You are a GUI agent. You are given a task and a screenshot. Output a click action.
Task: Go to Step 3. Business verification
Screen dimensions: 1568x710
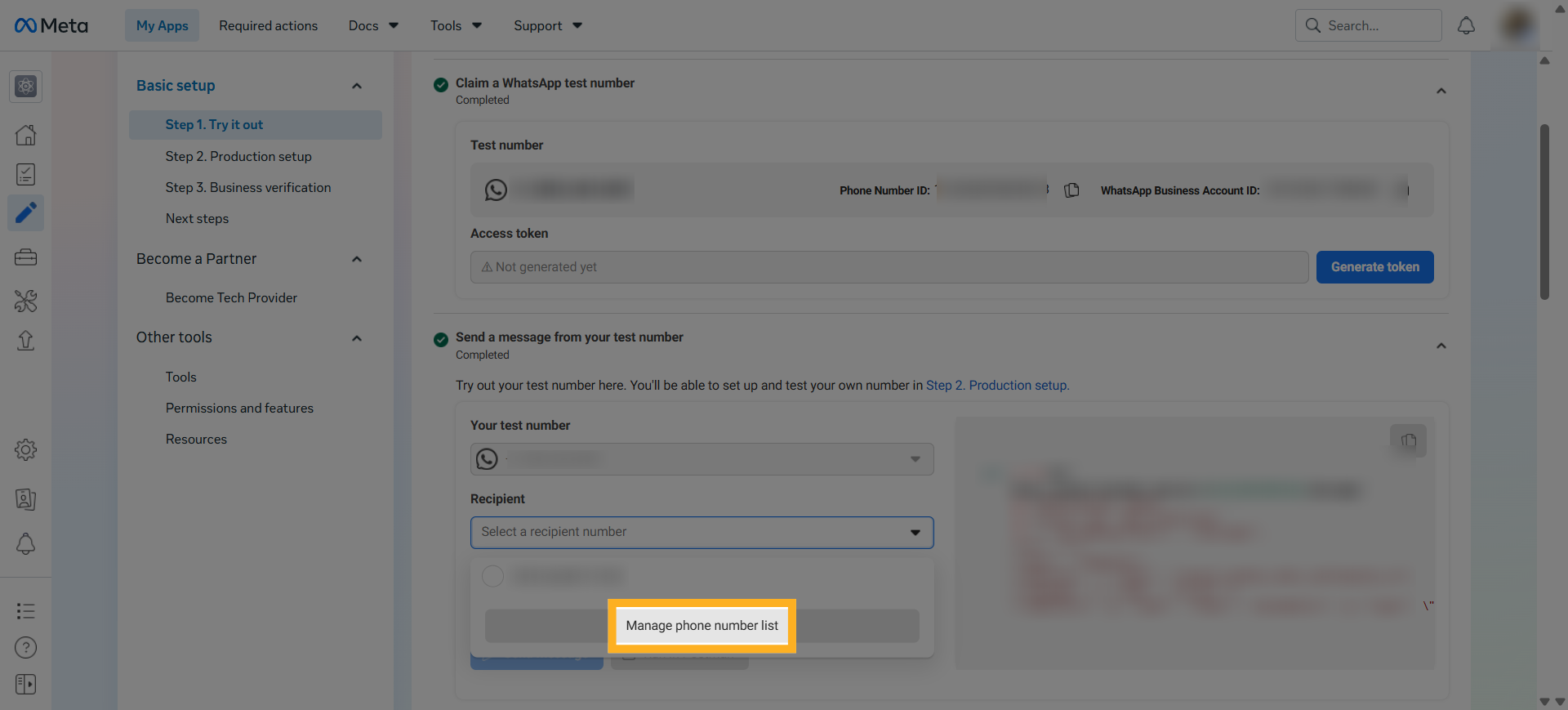248,187
